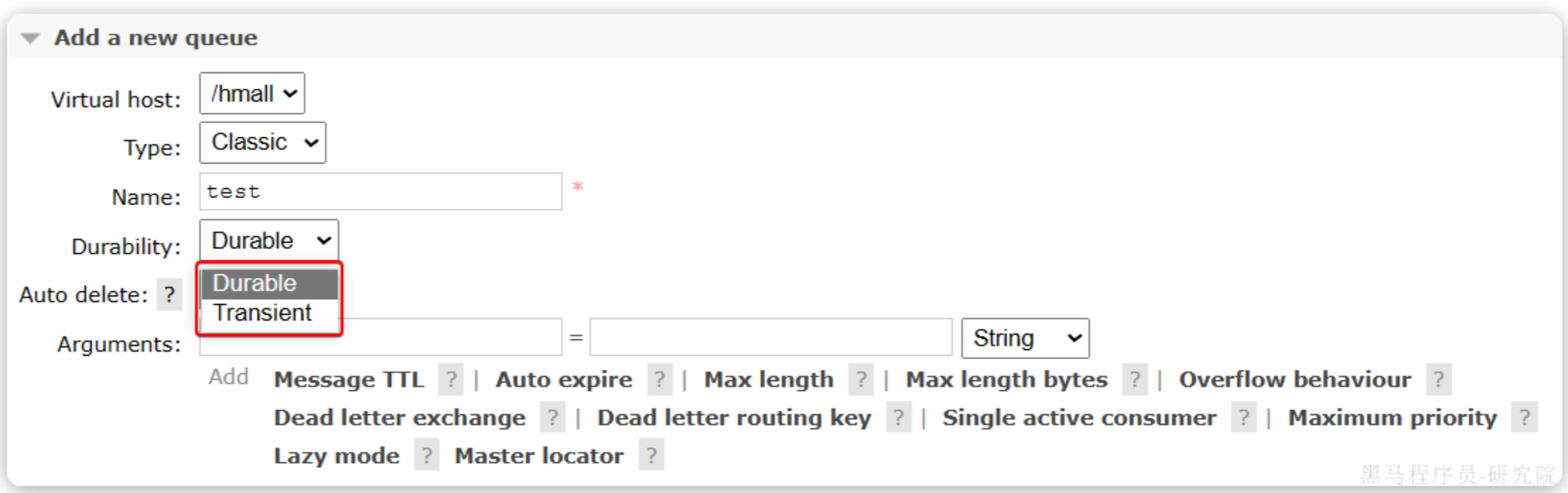1568x493 pixels.
Task: Open Message TTL help question mark
Action: tap(451, 379)
